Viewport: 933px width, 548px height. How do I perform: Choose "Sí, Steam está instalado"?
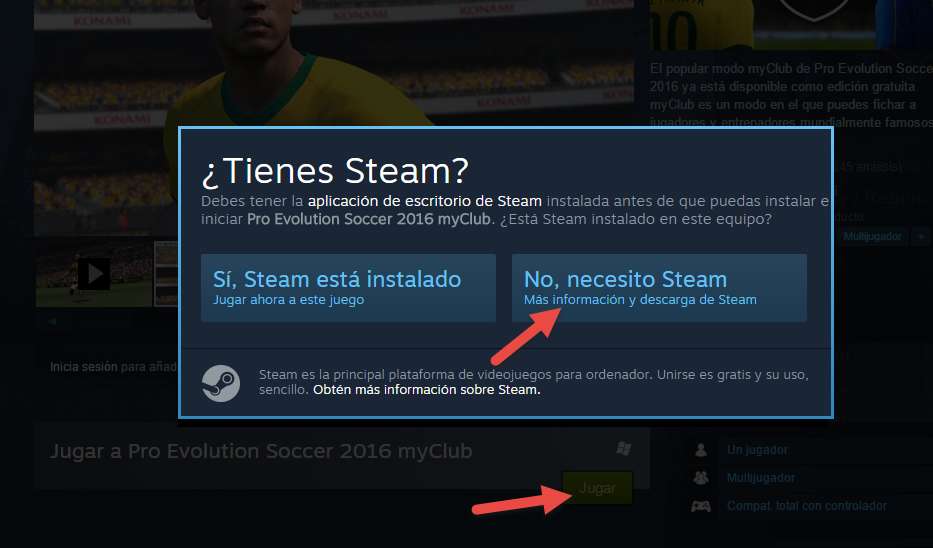tap(348, 288)
